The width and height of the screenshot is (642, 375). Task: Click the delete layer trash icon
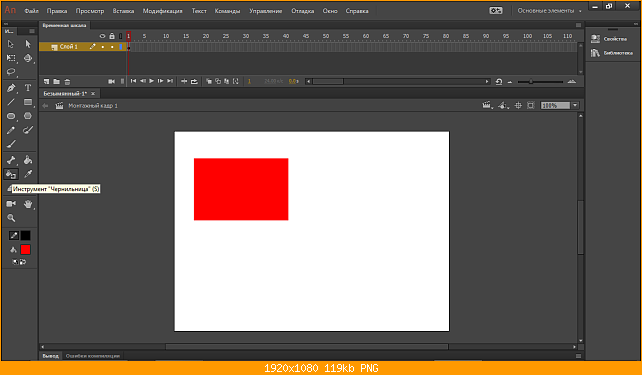pos(67,81)
